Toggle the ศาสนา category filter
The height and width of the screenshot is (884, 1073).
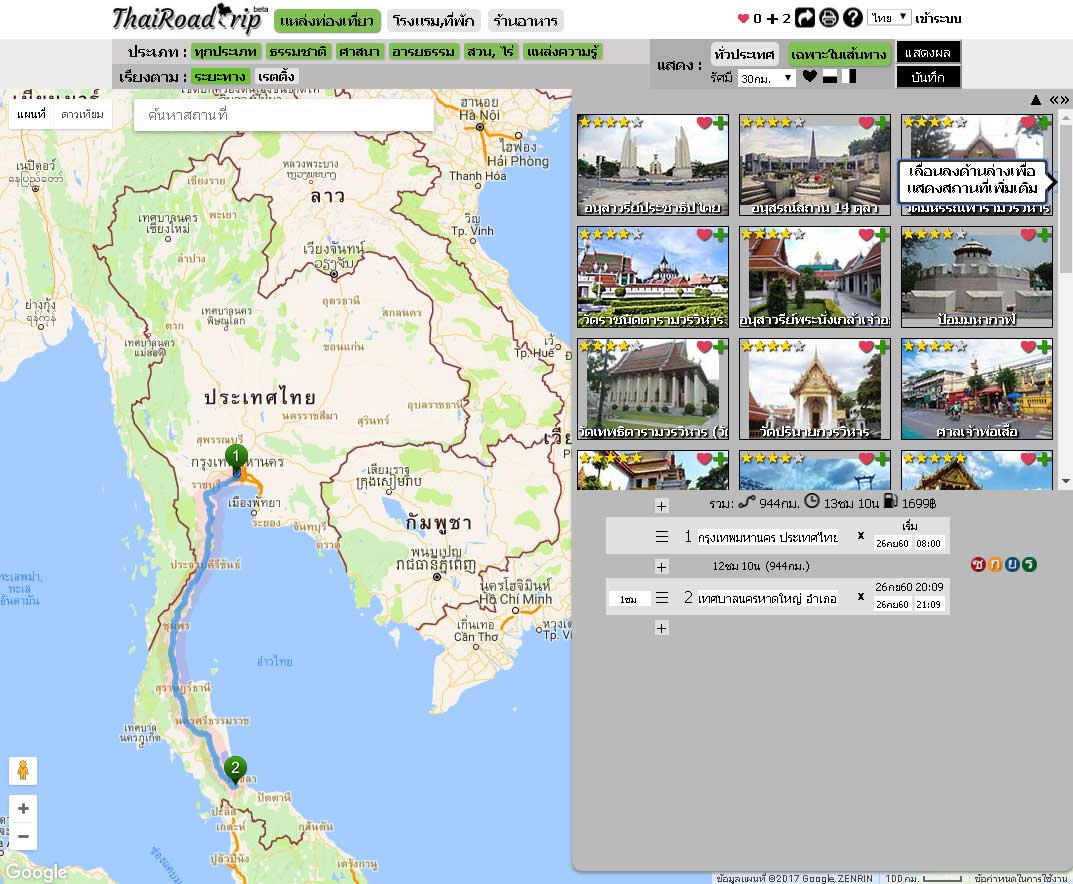point(359,51)
